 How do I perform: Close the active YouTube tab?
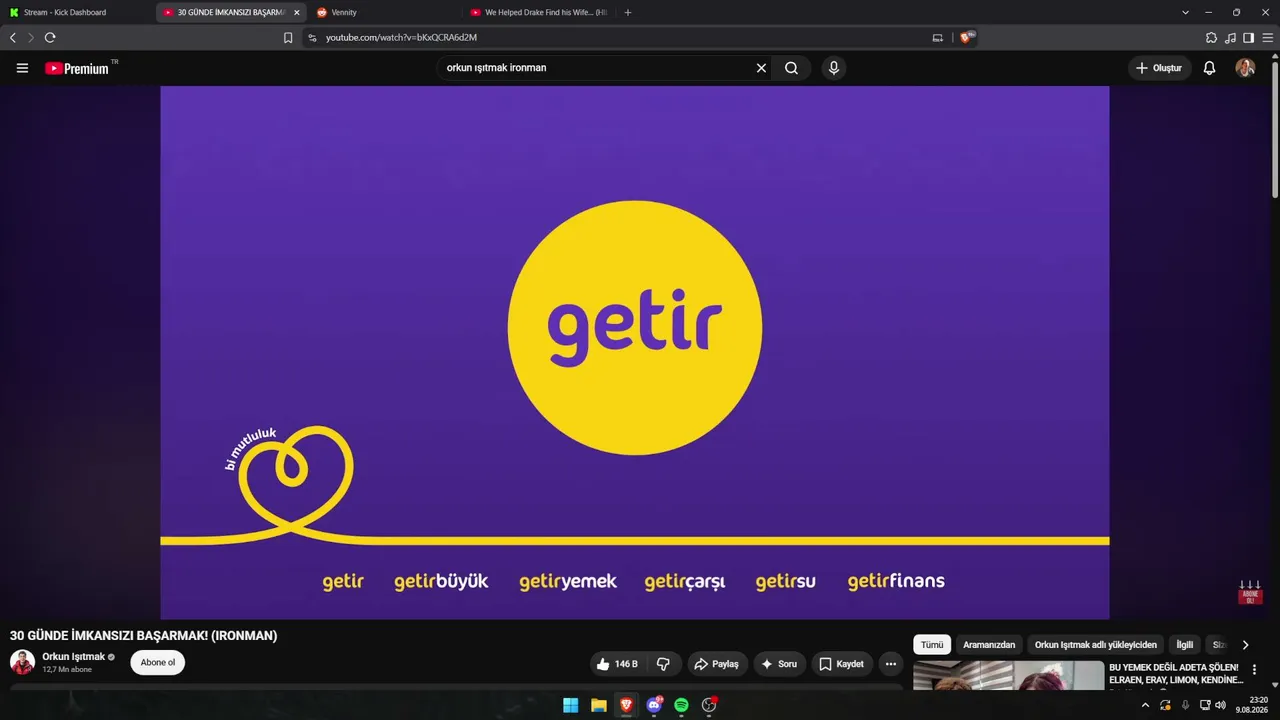click(296, 12)
